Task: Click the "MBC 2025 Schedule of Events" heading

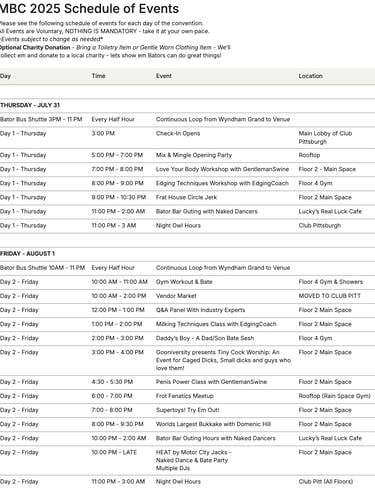Action: 89,9
